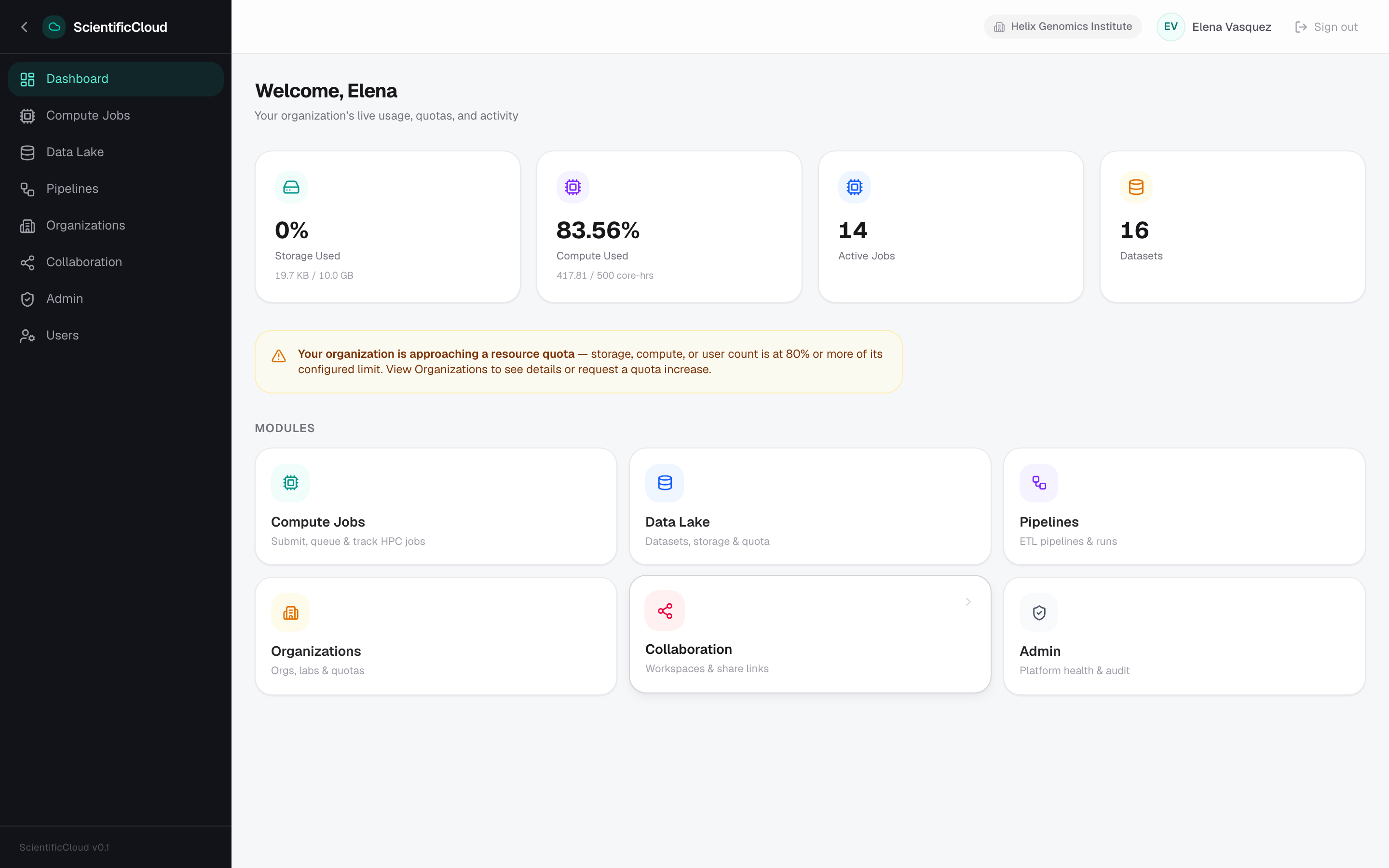Viewport: 1389px width, 868px height.
Task: Click ScientificCloud brand name
Action: pos(121,27)
